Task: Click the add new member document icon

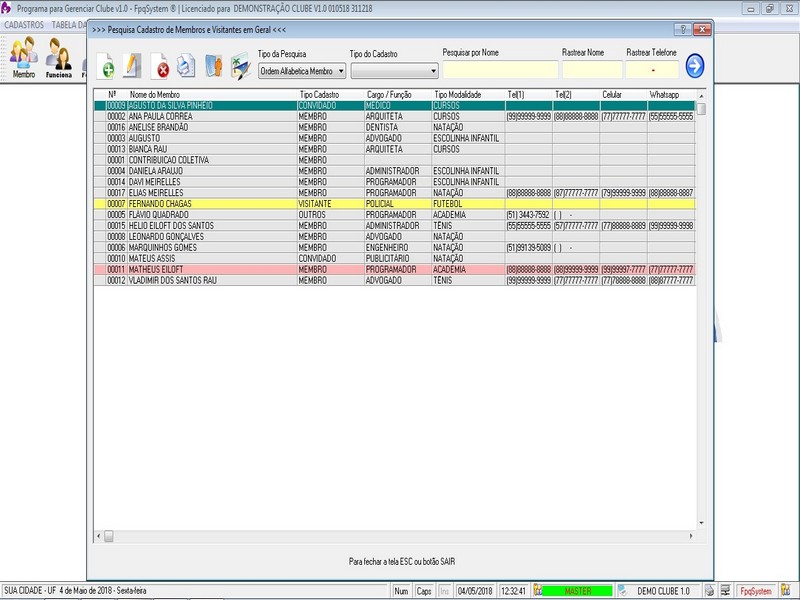Action: tap(106, 66)
